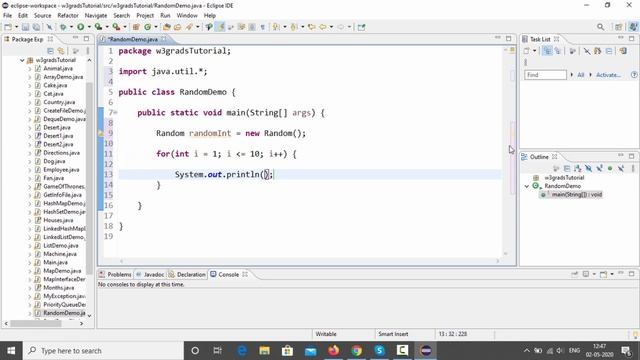Viewport: 640px width, 360px height.
Task: Open dropdown arrow next to New file icon
Action: pos(16,27)
